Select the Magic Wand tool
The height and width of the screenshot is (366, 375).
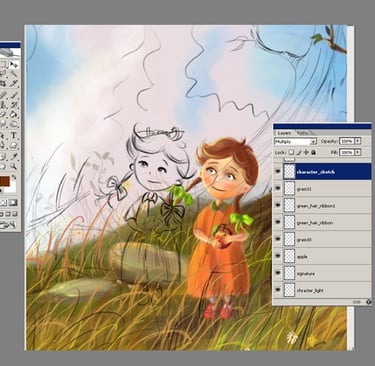(x=14, y=74)
